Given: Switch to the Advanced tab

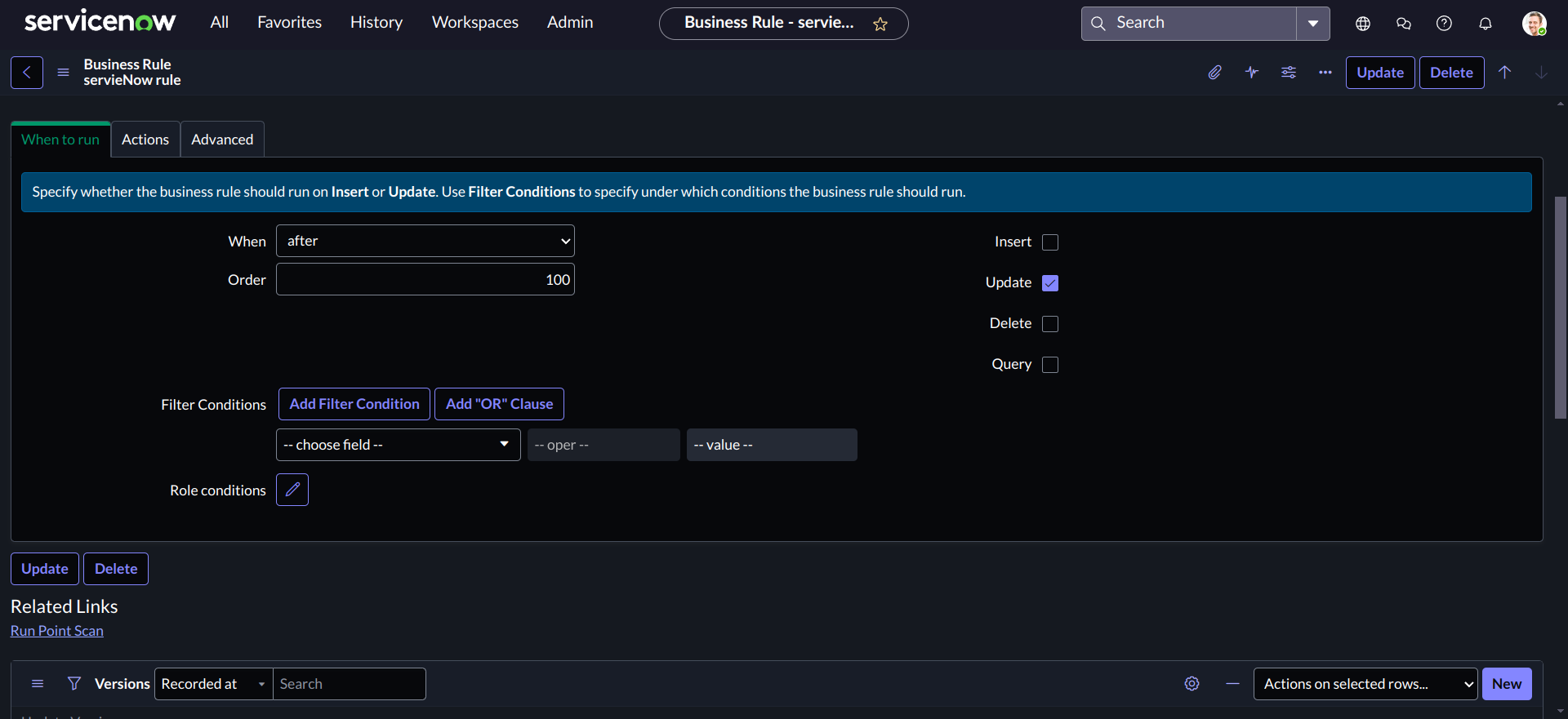Looking at the screenshot, I should pos(222,140).
